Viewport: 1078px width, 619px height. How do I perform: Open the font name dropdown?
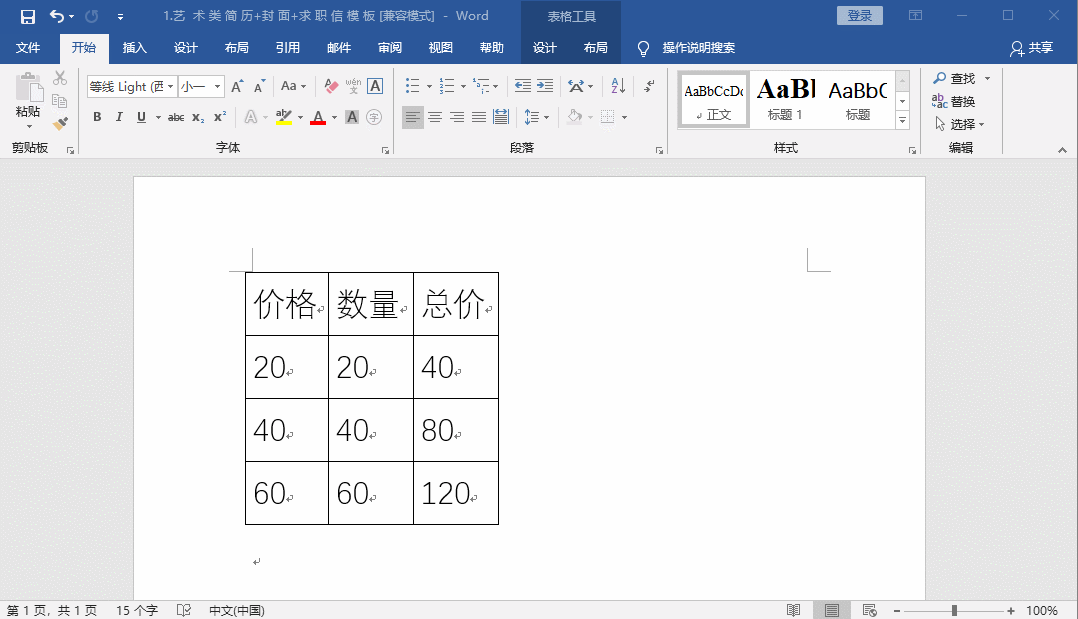click(170, 86)
